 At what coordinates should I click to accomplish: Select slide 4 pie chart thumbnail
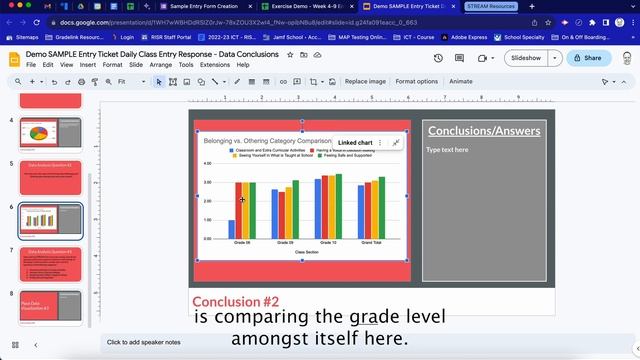[51, 133]
